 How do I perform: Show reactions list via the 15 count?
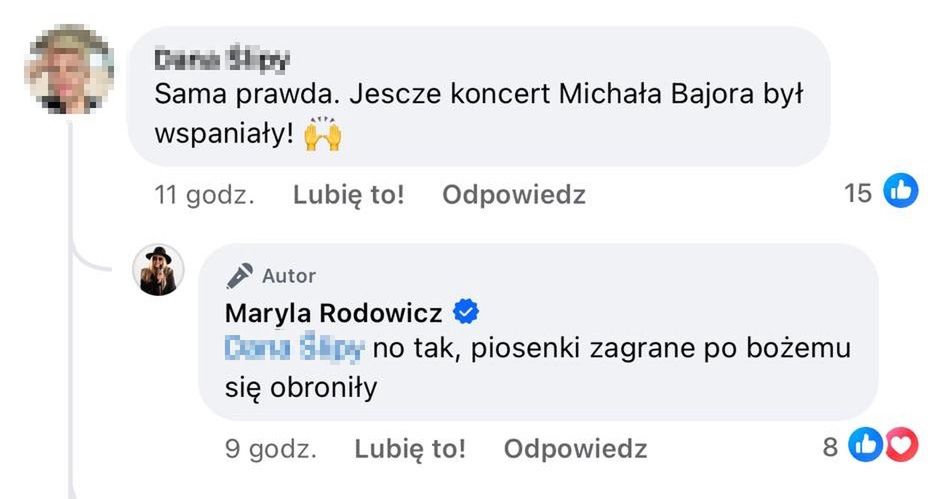click(858, 192)
